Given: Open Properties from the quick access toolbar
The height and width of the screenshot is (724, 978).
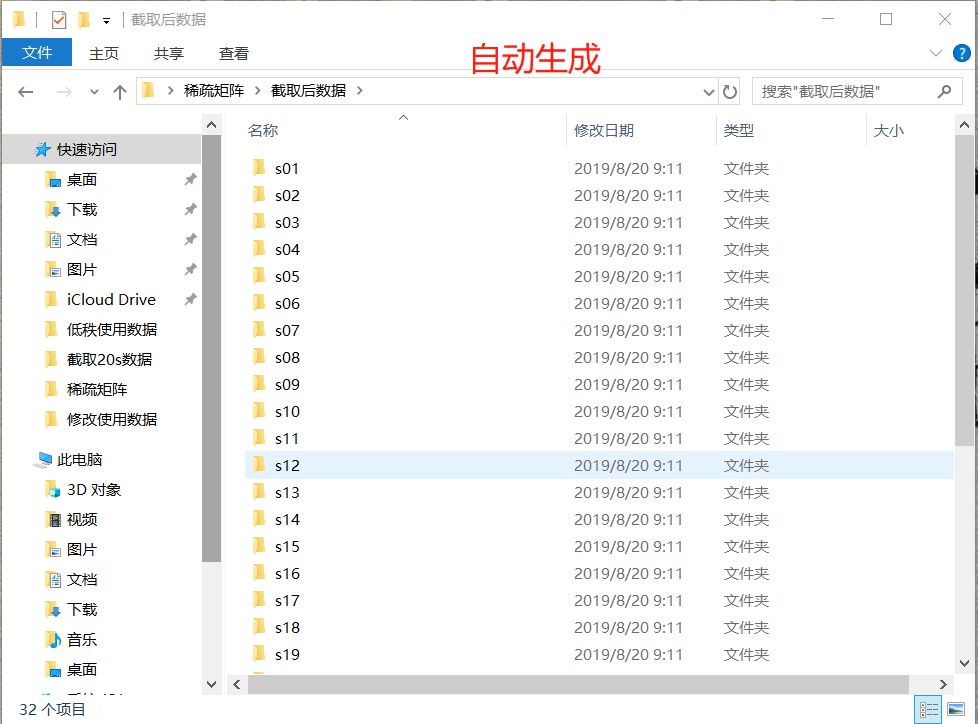Looking at the screenshot, I should [x=58, y=18].
